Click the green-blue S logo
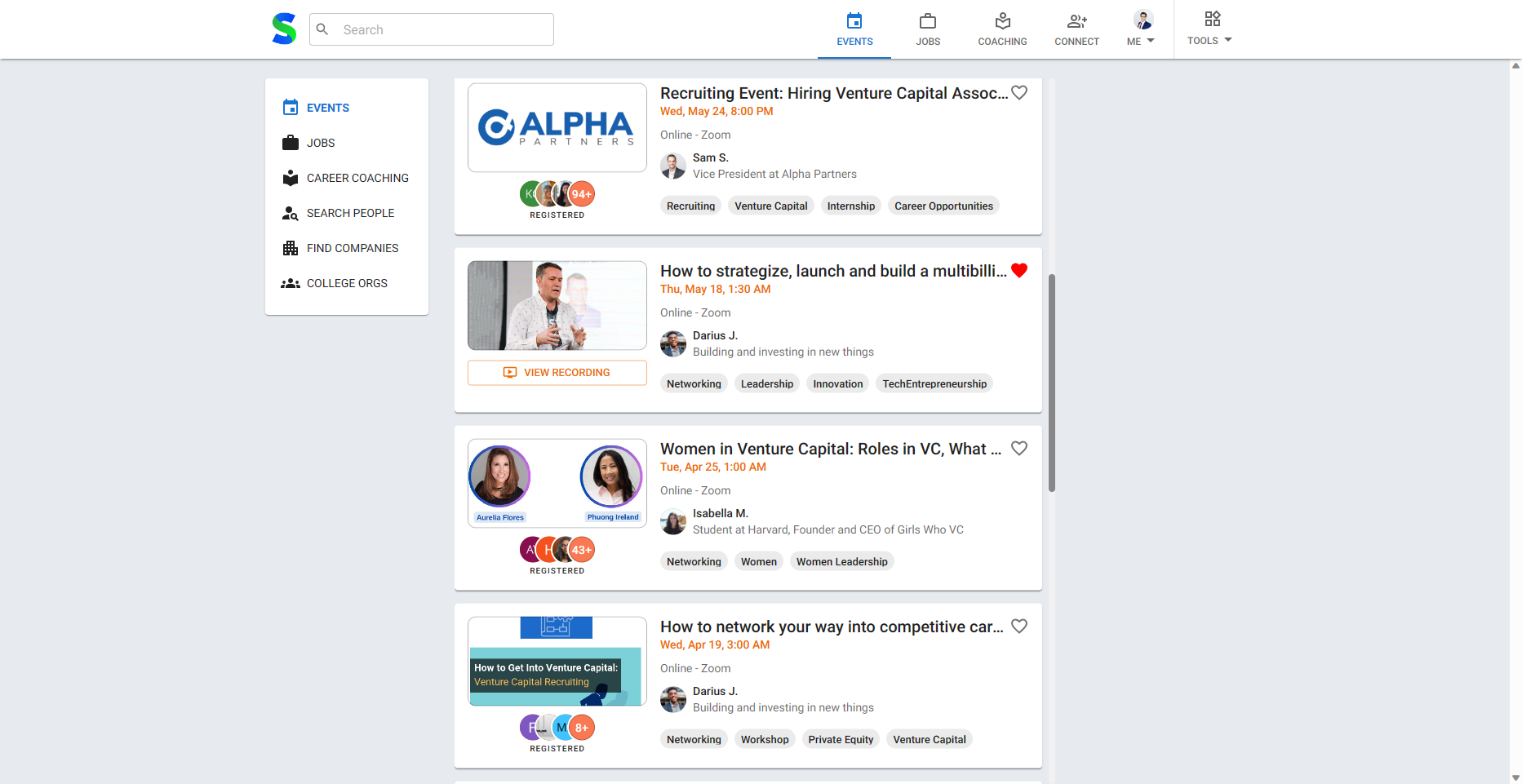This screenshot has height=784, width=1522. (284, 29)
